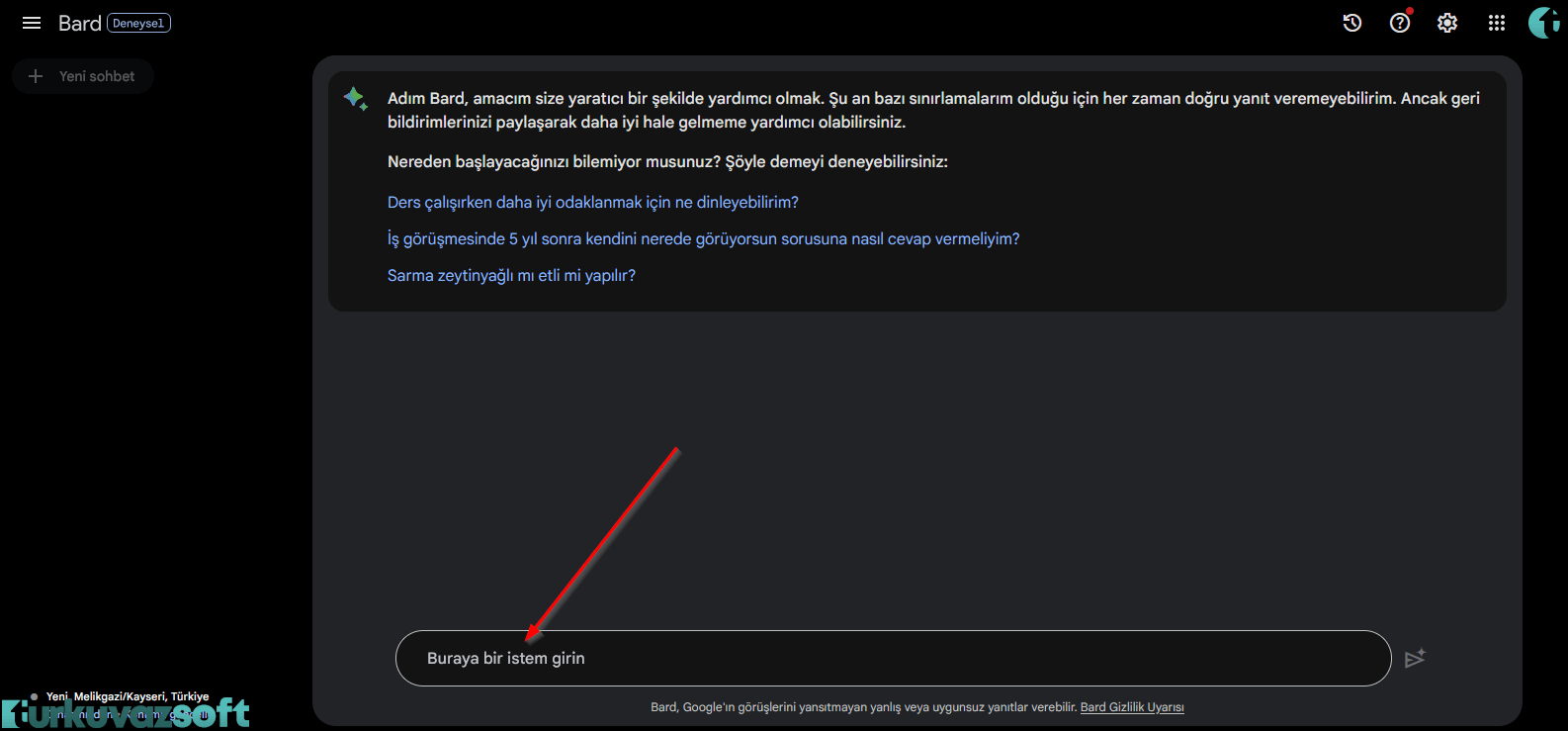This screenshot has height=731, width=1568.
Task: Open the Google apps grid
Action: (x=1497, y=23)
